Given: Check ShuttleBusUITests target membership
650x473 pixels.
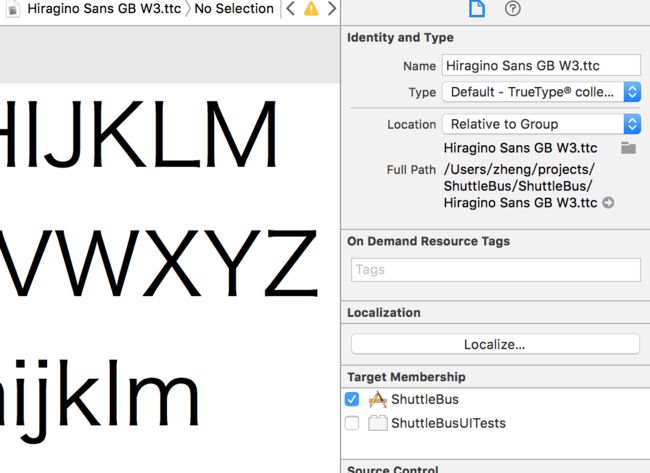Looking at the screenshot, I should 352,423.
